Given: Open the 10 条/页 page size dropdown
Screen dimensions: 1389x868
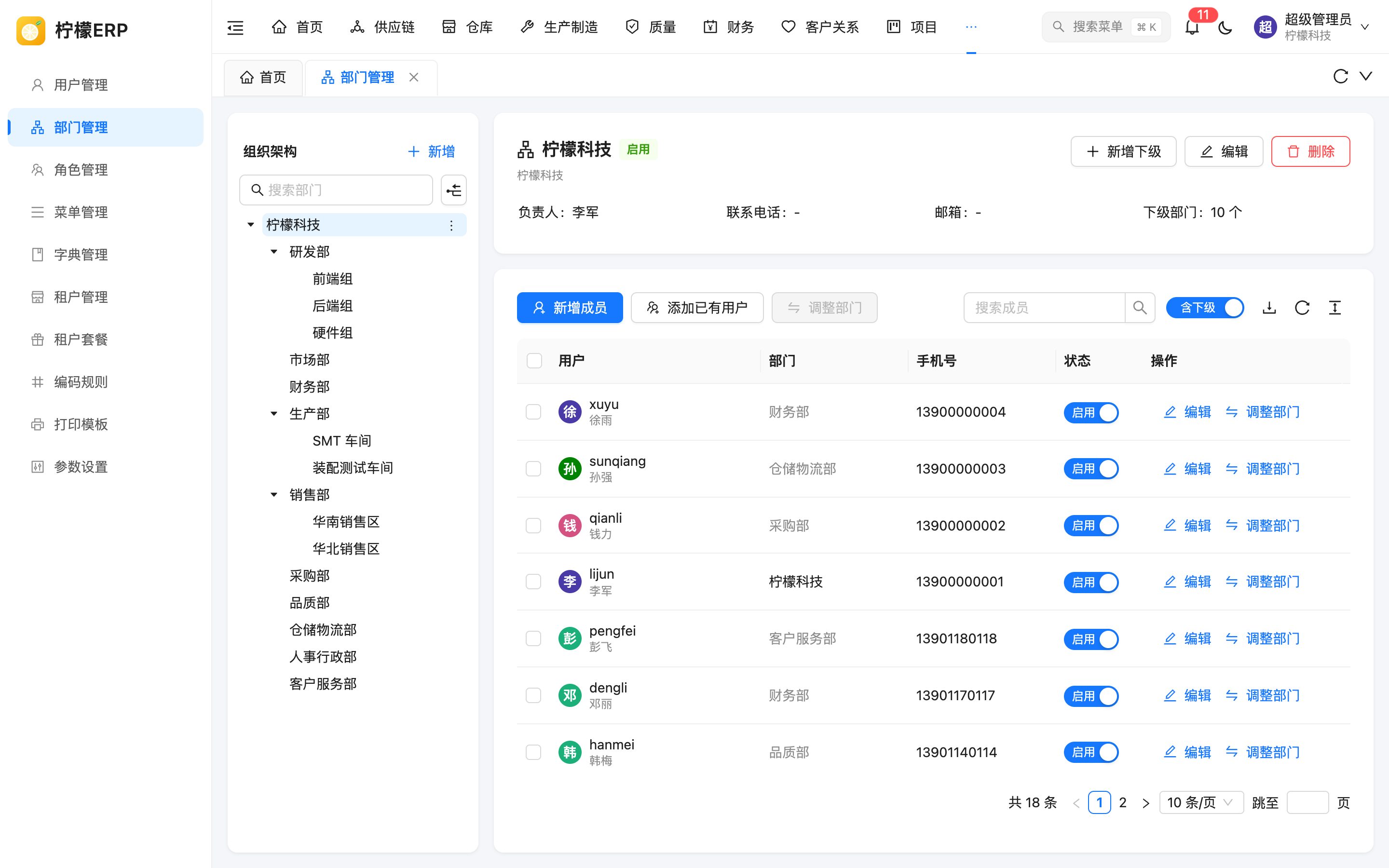Looking at the screenshot, I should click(1201, 802).
